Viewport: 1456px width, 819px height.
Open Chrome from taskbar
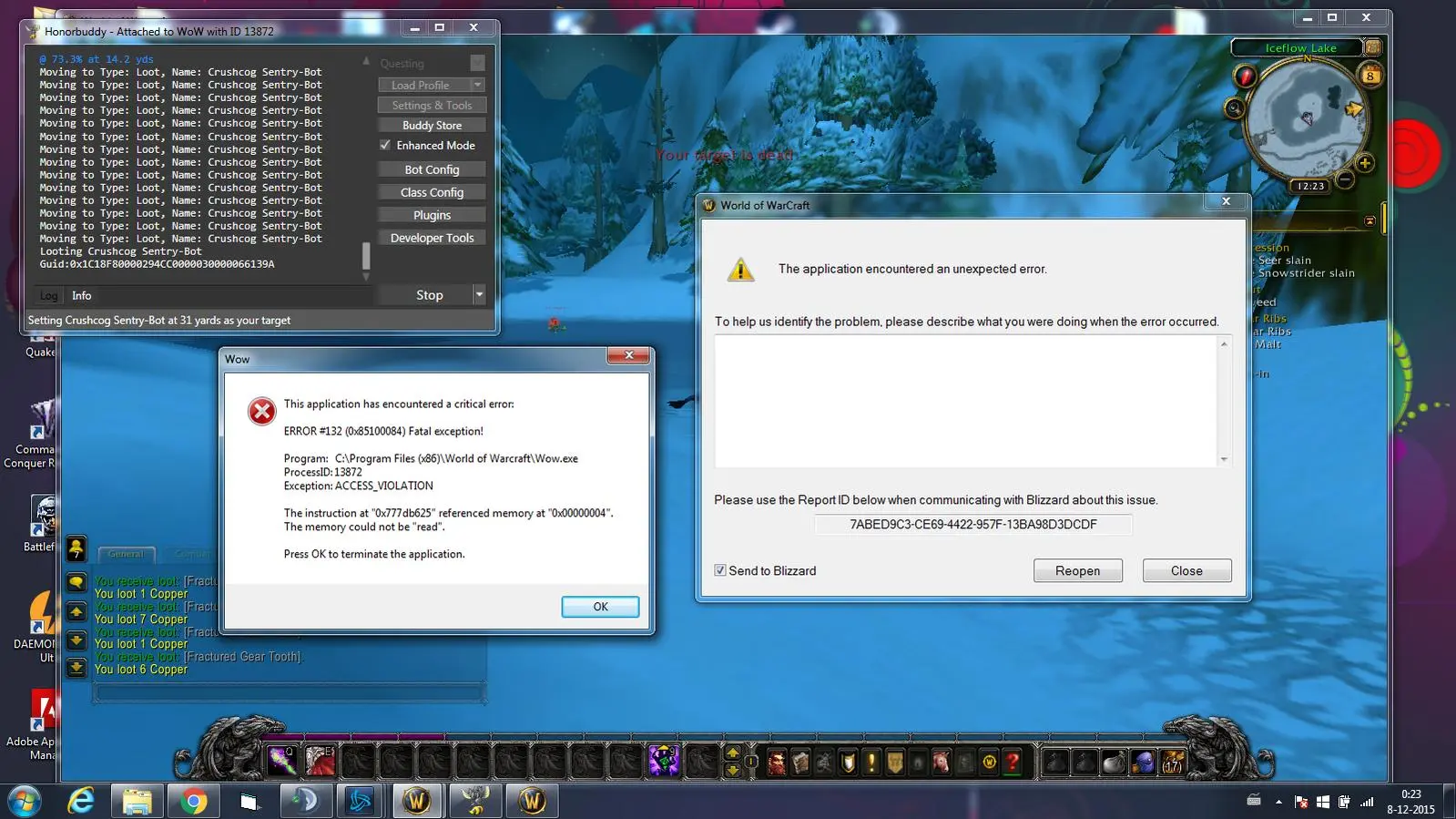tap(193, 801)
